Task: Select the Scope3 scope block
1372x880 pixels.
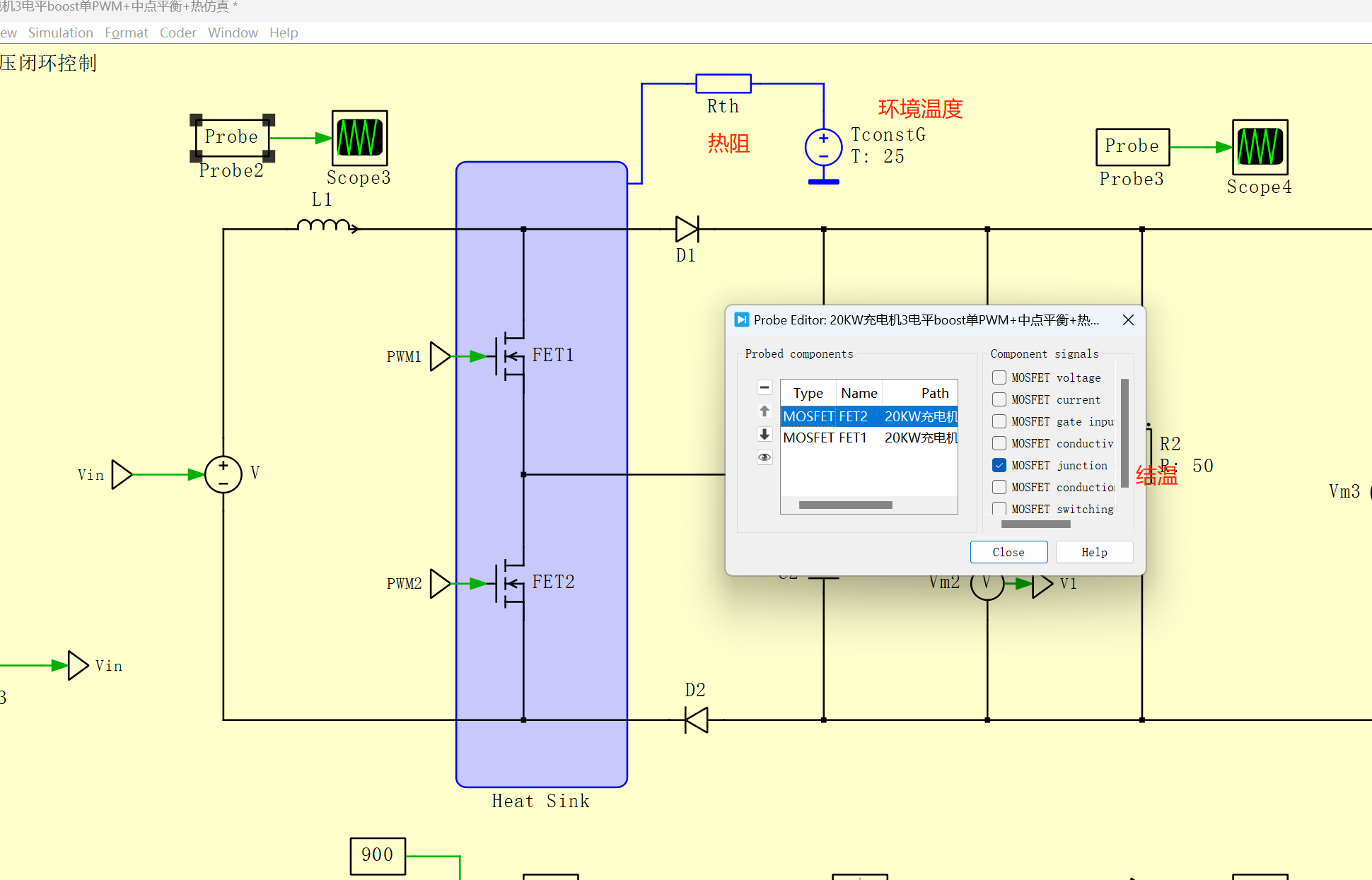Action: pos(359,137)
